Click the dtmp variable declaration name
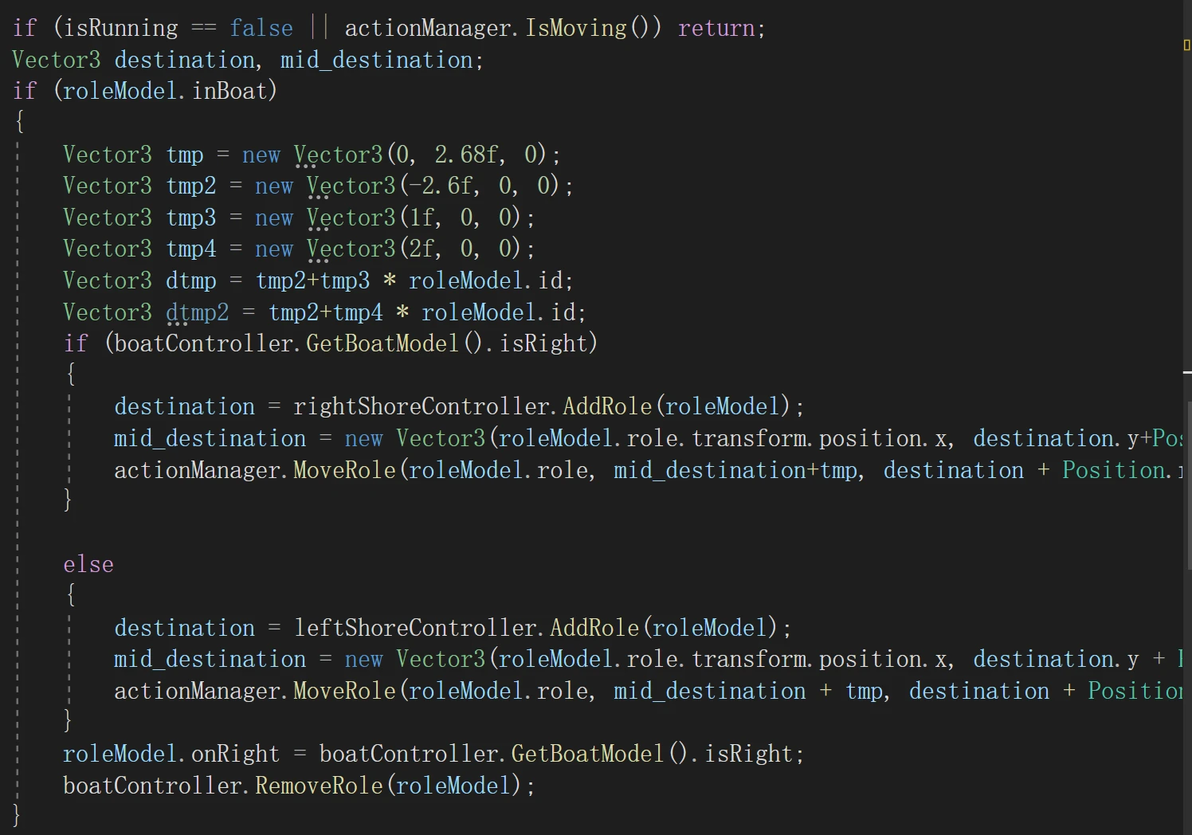Viewport: 1192px width, 835px height. [192, 281]
